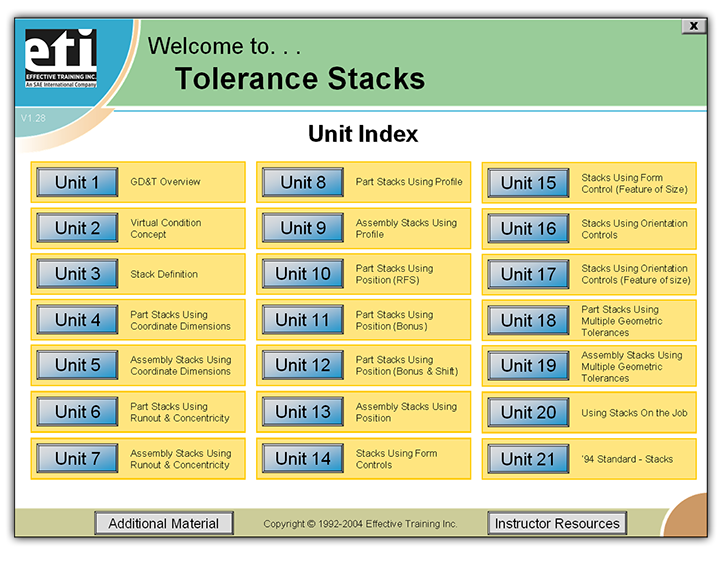Open Unit 14 Stacks Using Form Controls
This screenshot has height=574, width=723.
pyautogui.click(x=303, y=459)
